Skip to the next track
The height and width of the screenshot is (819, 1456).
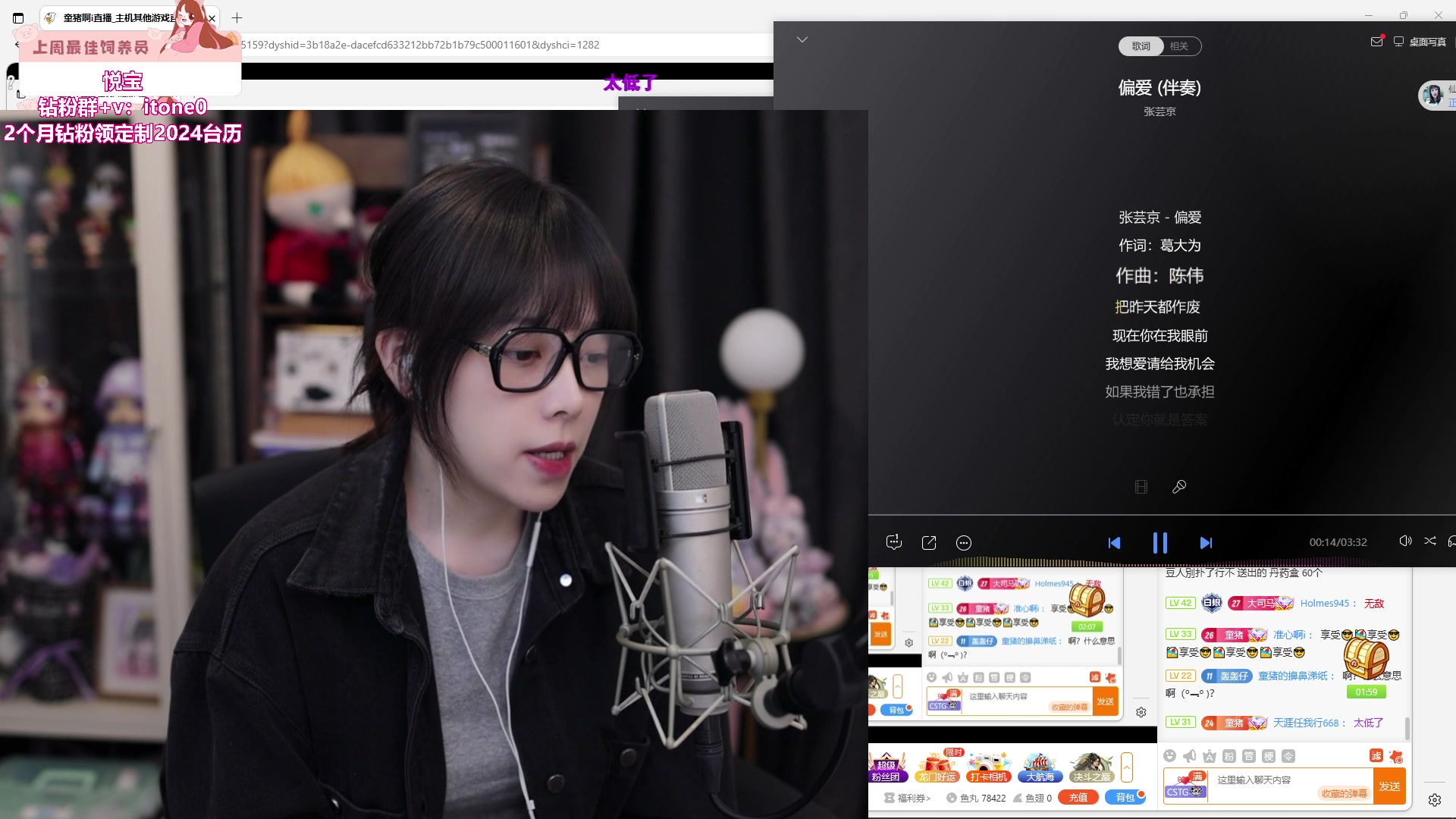(x=1206, y=543)
